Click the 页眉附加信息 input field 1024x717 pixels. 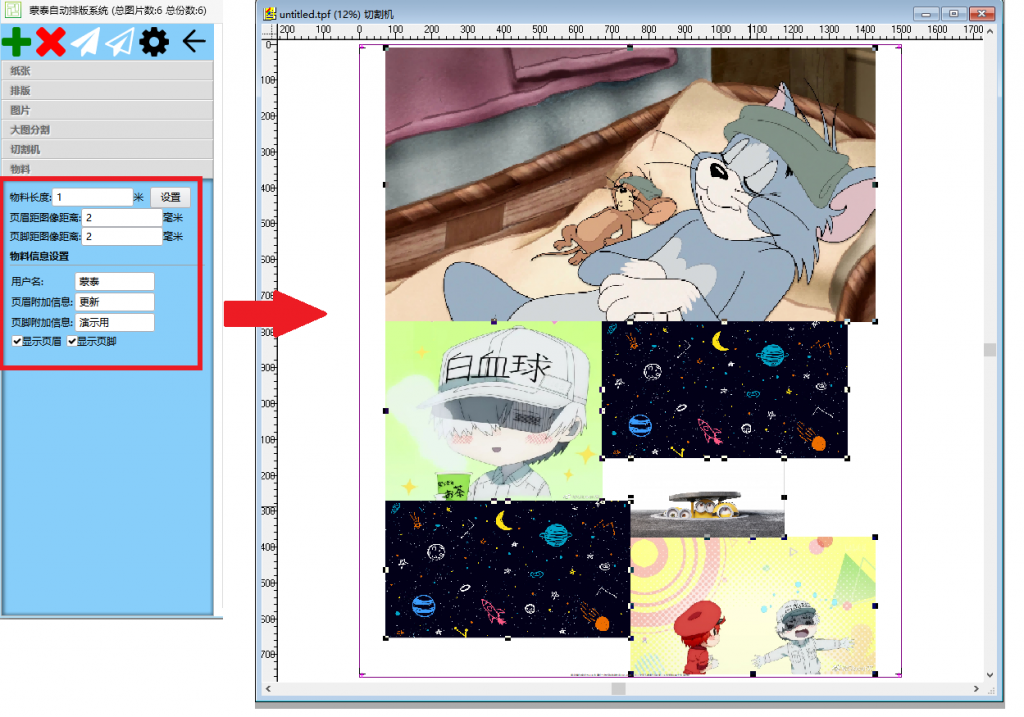point(115,302)
